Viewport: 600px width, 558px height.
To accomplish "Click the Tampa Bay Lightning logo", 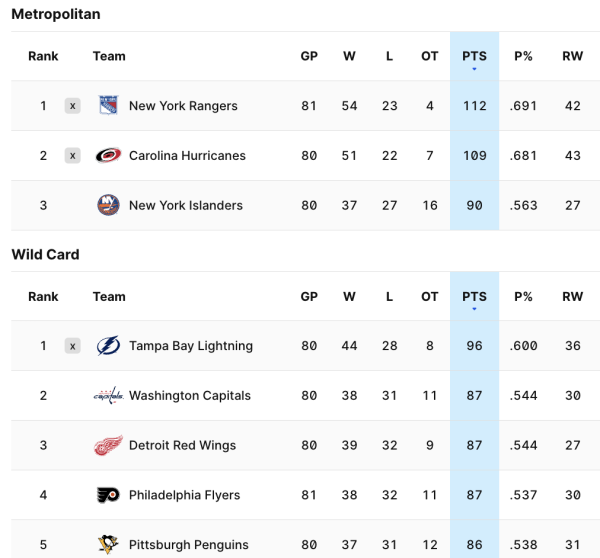I will (x=108, y=346).
